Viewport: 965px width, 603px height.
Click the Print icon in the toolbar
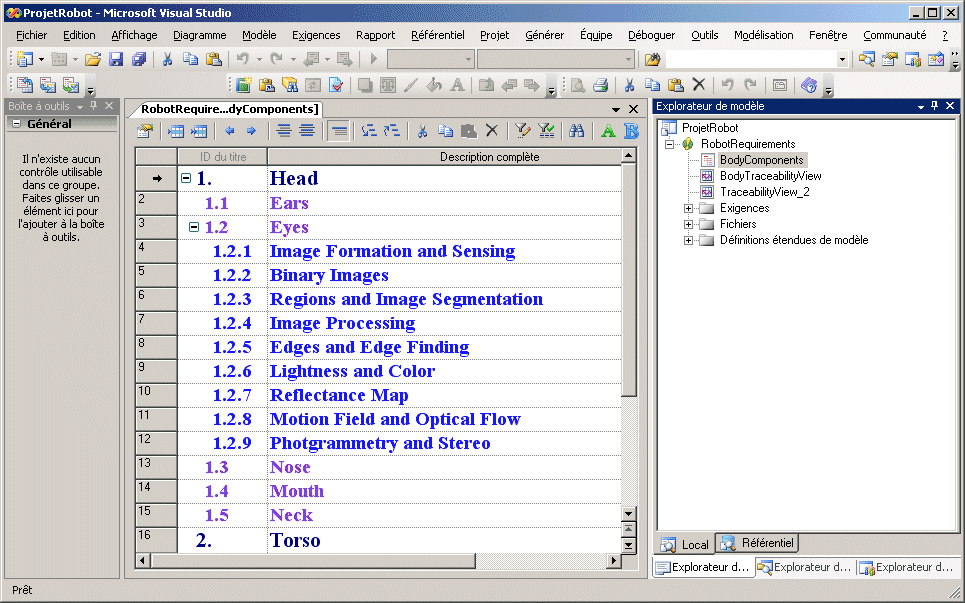(x=600, y=86)
